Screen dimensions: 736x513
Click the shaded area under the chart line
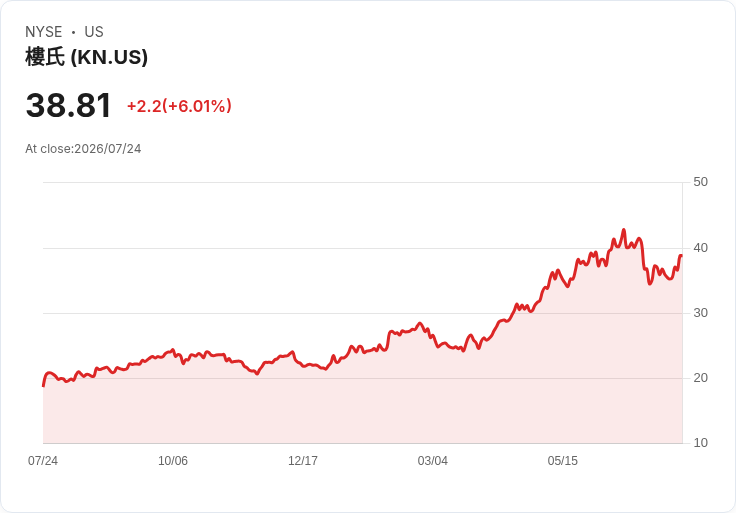point(329,408)
